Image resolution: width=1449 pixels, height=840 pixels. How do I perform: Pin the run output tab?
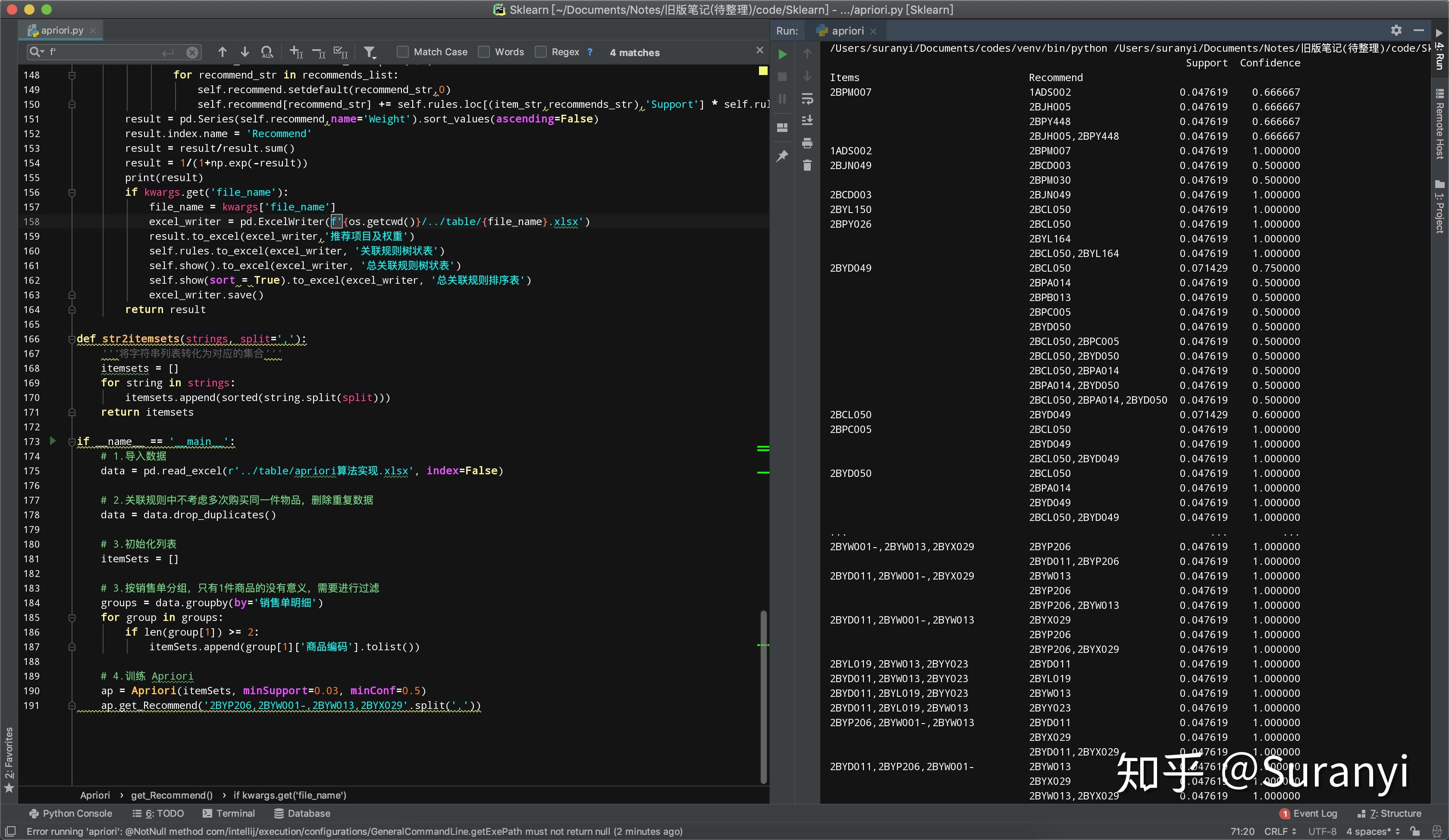coord(782,156)
